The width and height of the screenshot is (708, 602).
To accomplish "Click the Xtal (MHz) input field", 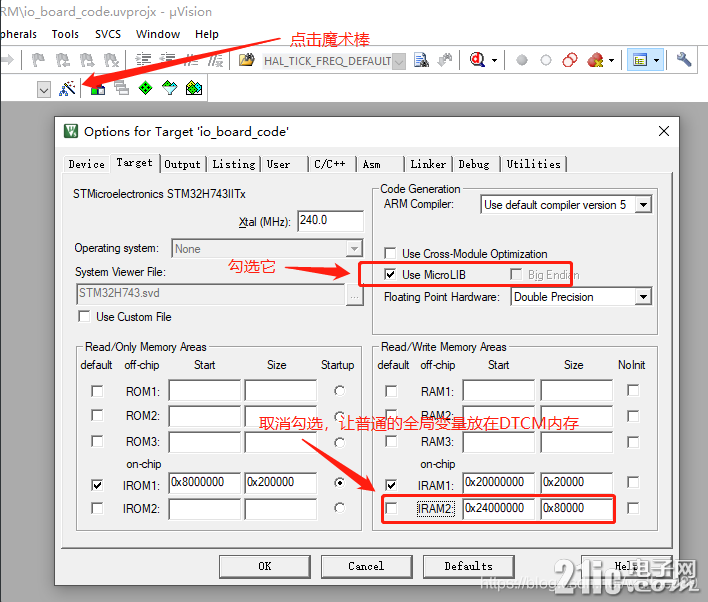I will tap(330, 221).
